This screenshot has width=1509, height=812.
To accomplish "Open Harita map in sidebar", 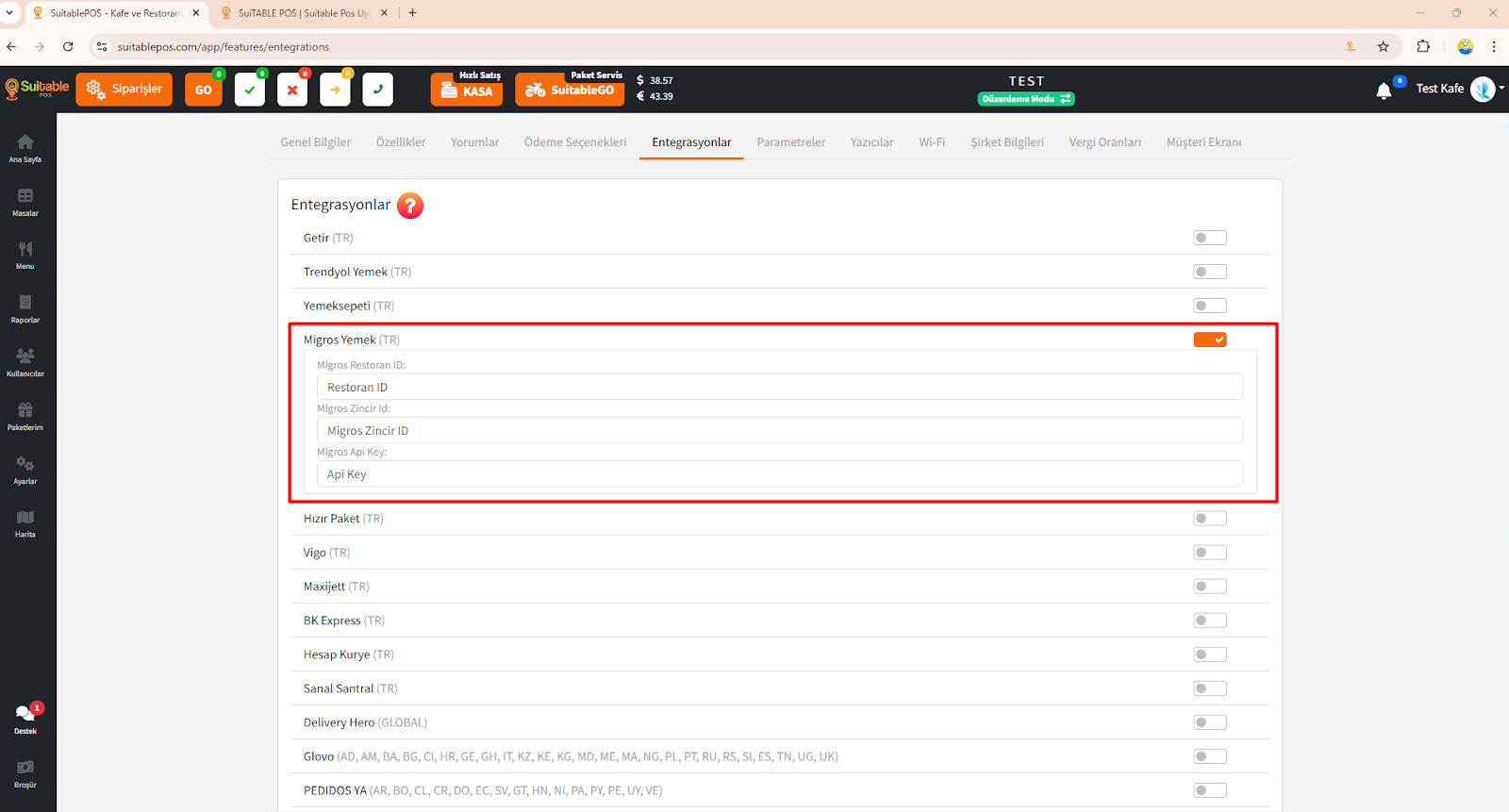I will [25, 522].
